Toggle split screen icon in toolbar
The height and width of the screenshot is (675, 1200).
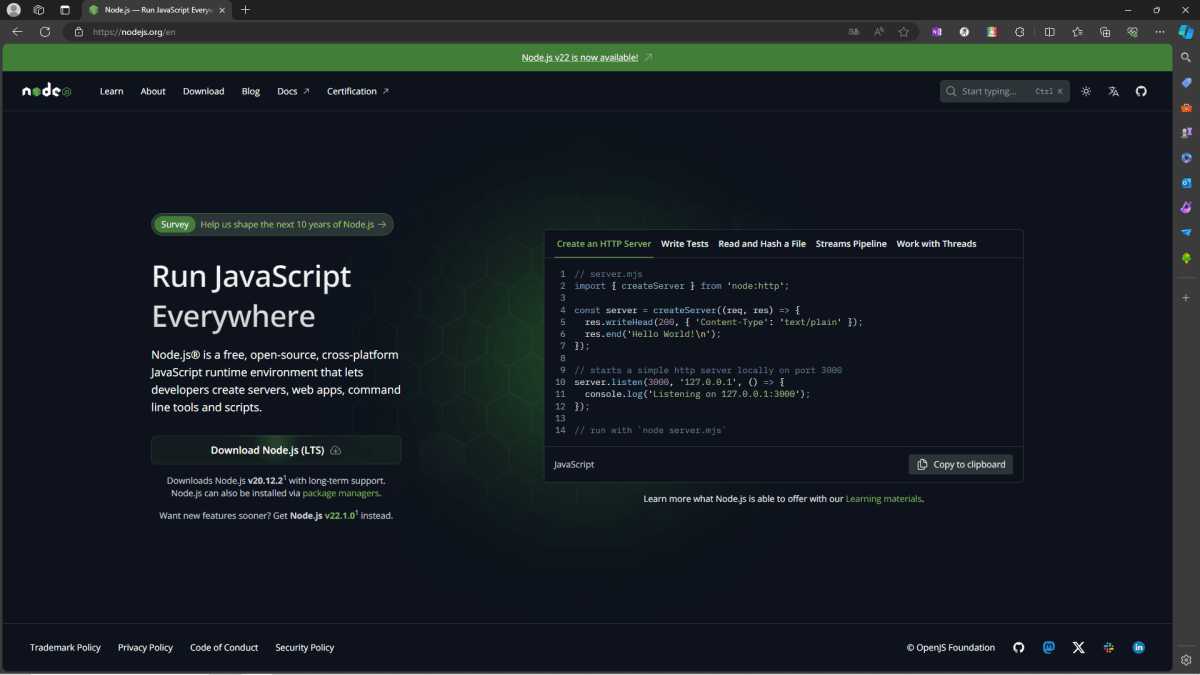(1049, 32)
